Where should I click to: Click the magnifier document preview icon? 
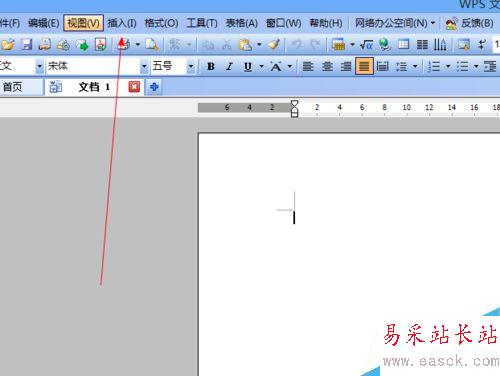[x=152, y=44]
